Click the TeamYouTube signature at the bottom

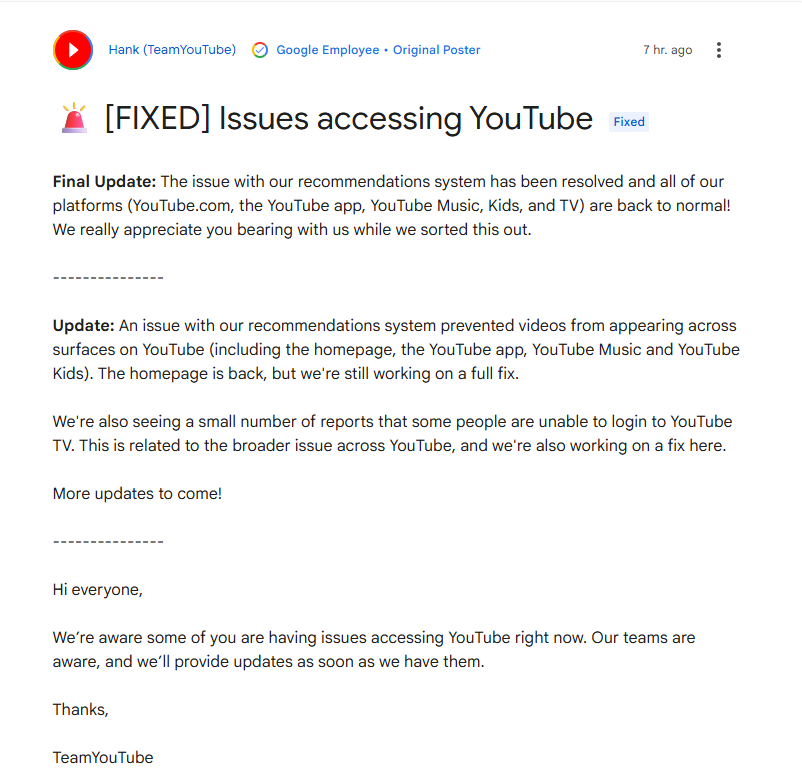point(102,757)
